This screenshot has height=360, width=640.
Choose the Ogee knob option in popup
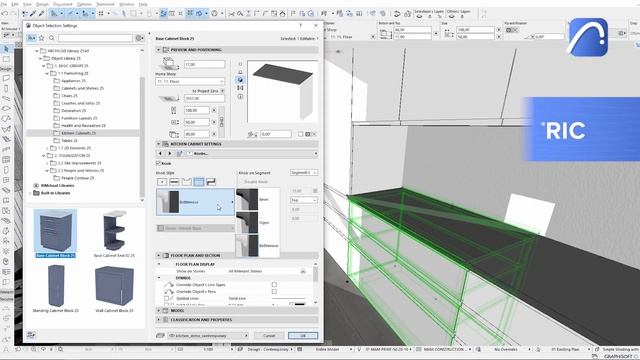[x=258, y=222]
